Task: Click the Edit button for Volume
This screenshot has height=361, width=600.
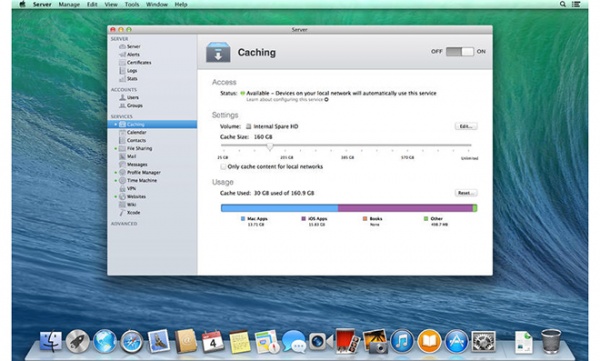Action: point(466,126)
